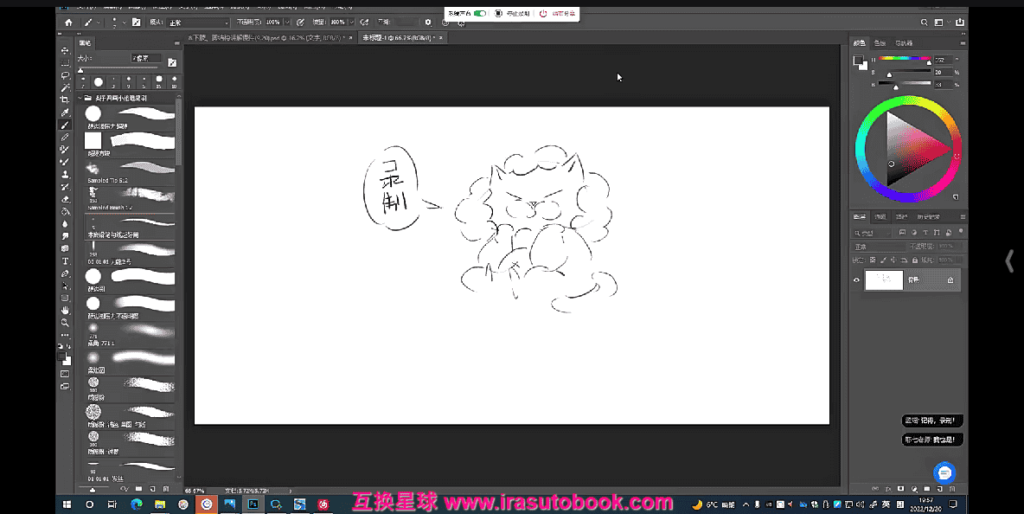Screen dimensions: 1024x514
Task: Select the Hand tool
Action: pos(65,311)
